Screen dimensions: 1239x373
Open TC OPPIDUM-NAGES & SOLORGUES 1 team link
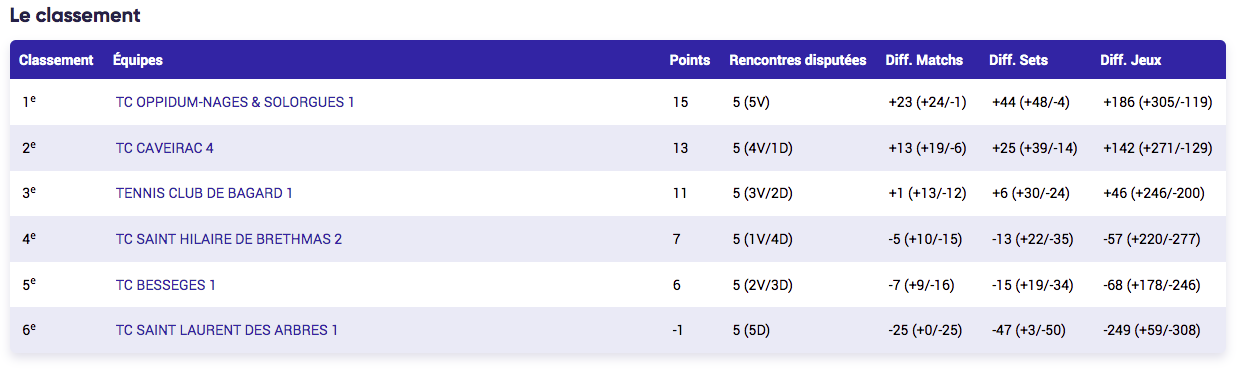point(235,102)
